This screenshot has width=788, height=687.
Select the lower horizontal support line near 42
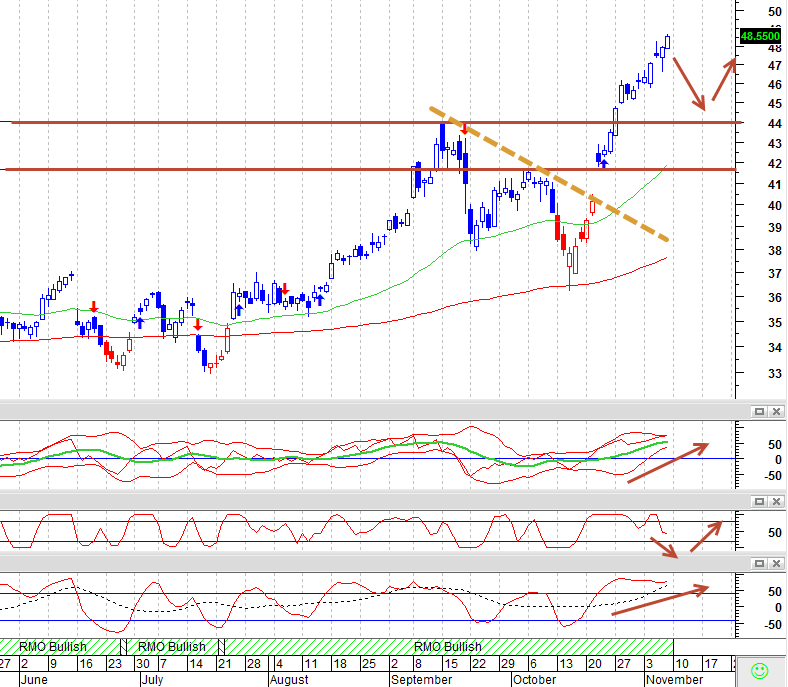[370, 169]
